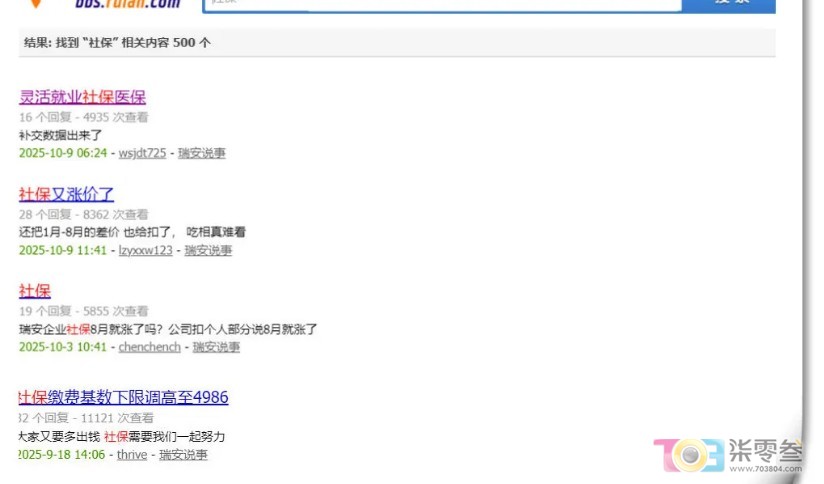Open 瑞安说事 board beside lzyxxw123
Screen dimensions: 824x484
pos(208,250)
